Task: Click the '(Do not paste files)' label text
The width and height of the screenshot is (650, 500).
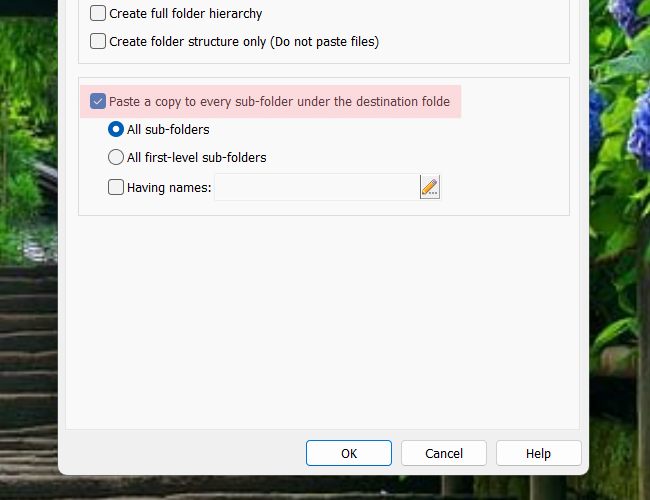Action: 325,41
